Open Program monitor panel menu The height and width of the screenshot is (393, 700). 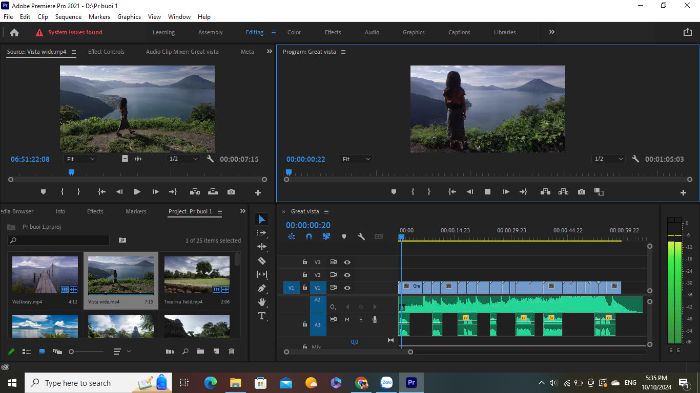click(x=343, y=52)
